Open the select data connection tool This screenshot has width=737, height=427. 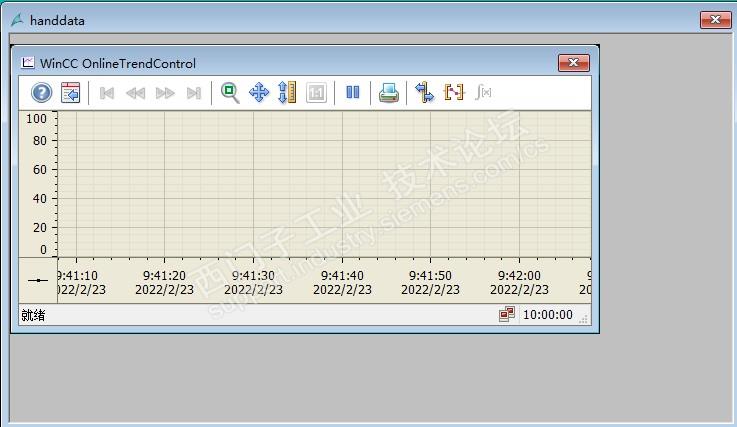click(x=424, y=92)
